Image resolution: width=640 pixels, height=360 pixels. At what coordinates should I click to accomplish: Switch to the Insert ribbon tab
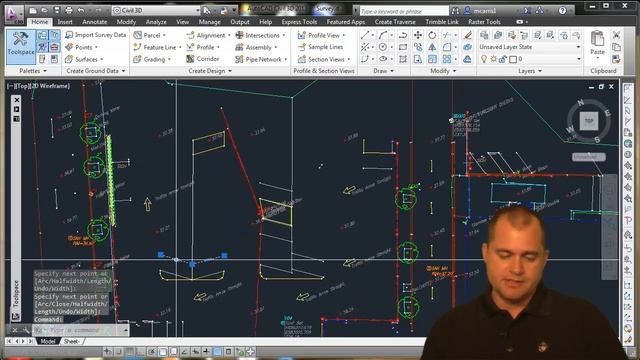pyautogui.click(x=65, y=22)
